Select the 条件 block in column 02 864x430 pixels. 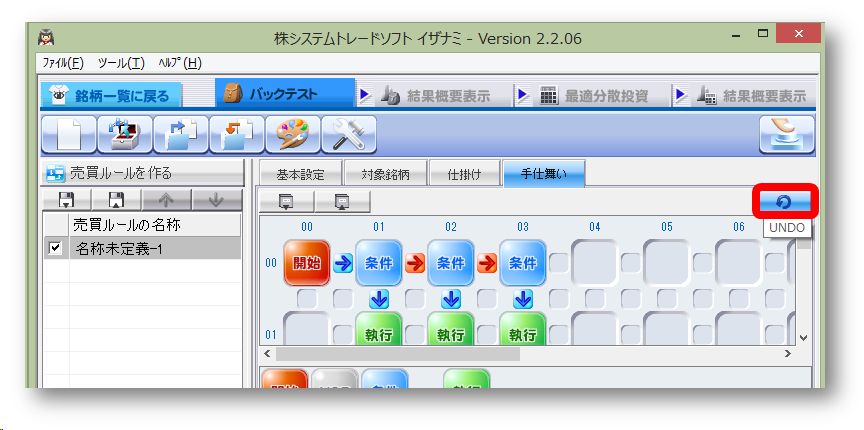451,263
